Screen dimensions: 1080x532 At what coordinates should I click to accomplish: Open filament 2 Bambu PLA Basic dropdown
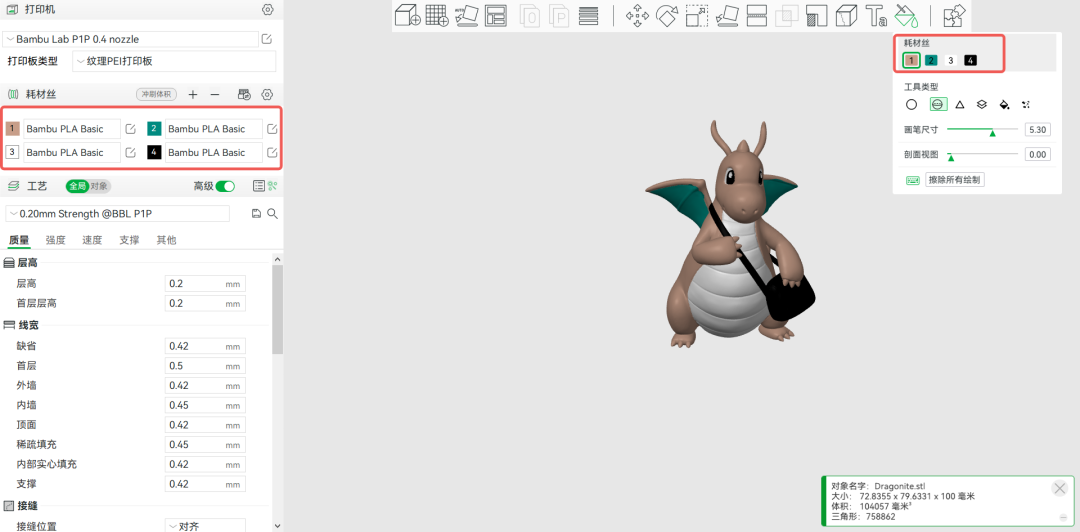click(x=214, y=129)
